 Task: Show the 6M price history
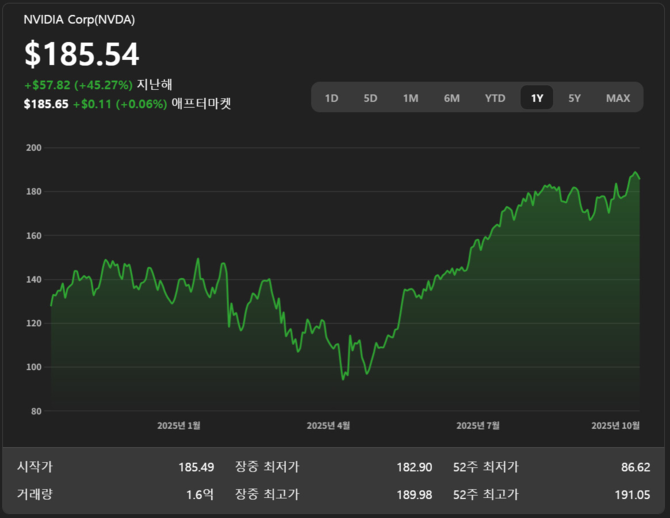click(x=452, y=98)
